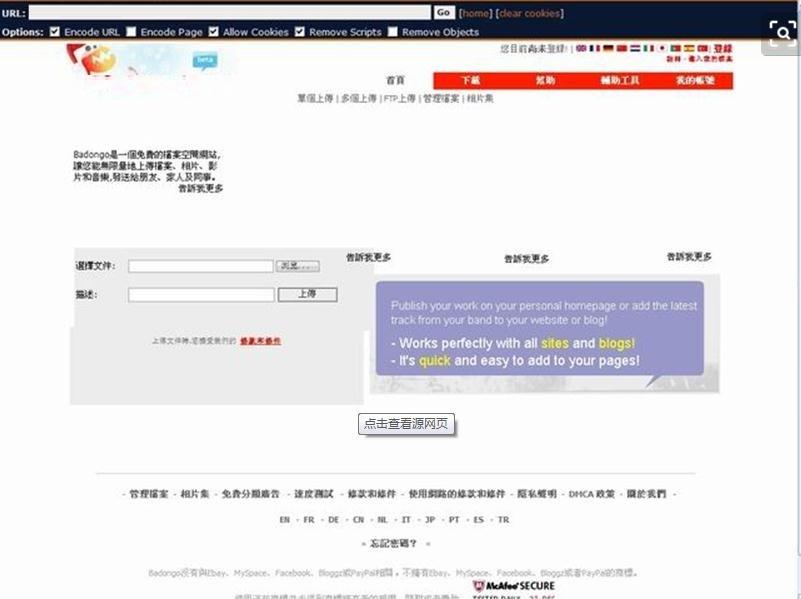Open the red terms and conditions link
The width and height of the screenshot is (801, 599).
click(x=261, y=341)
